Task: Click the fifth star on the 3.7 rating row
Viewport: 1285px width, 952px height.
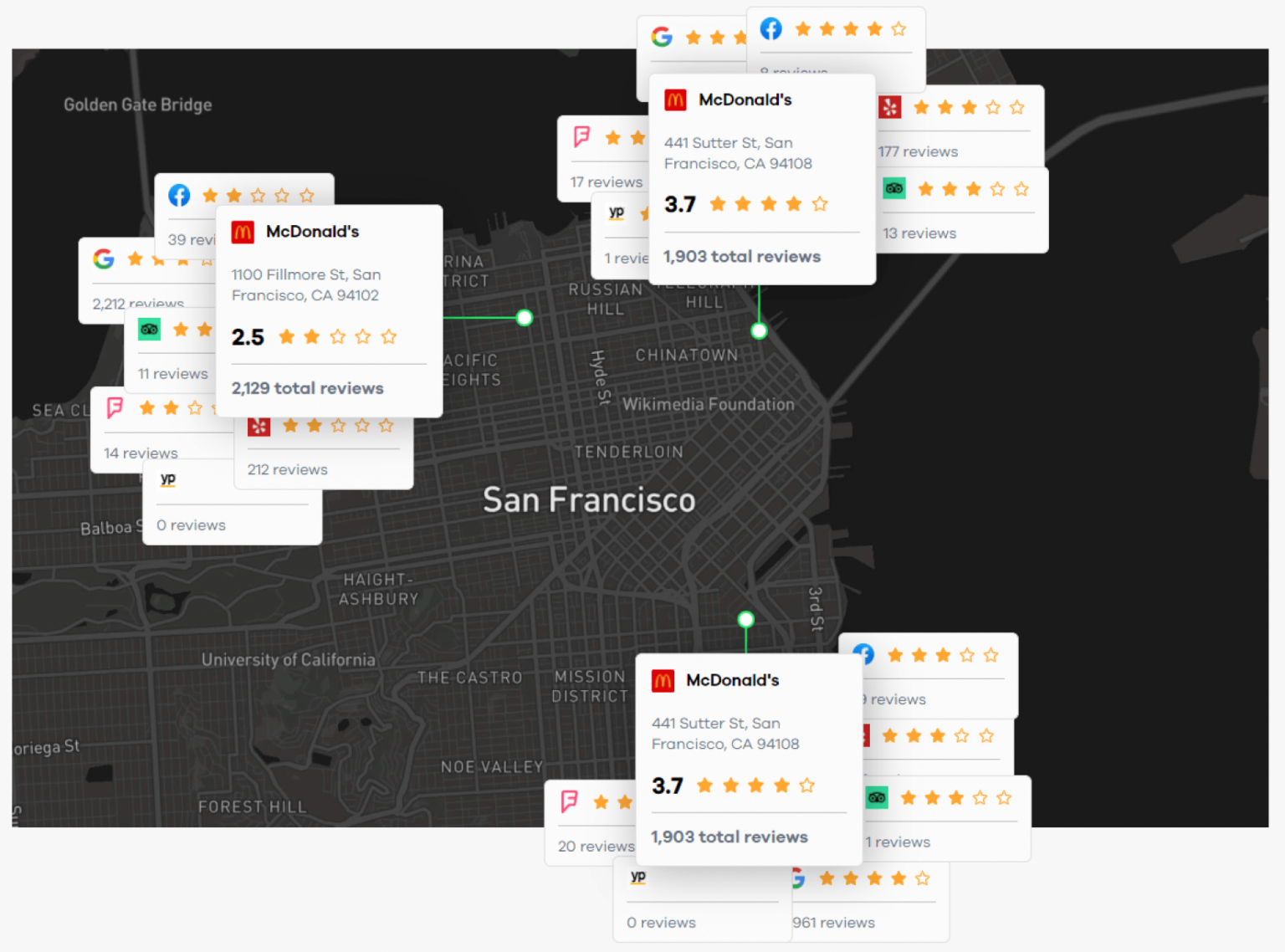Action: 819,203
